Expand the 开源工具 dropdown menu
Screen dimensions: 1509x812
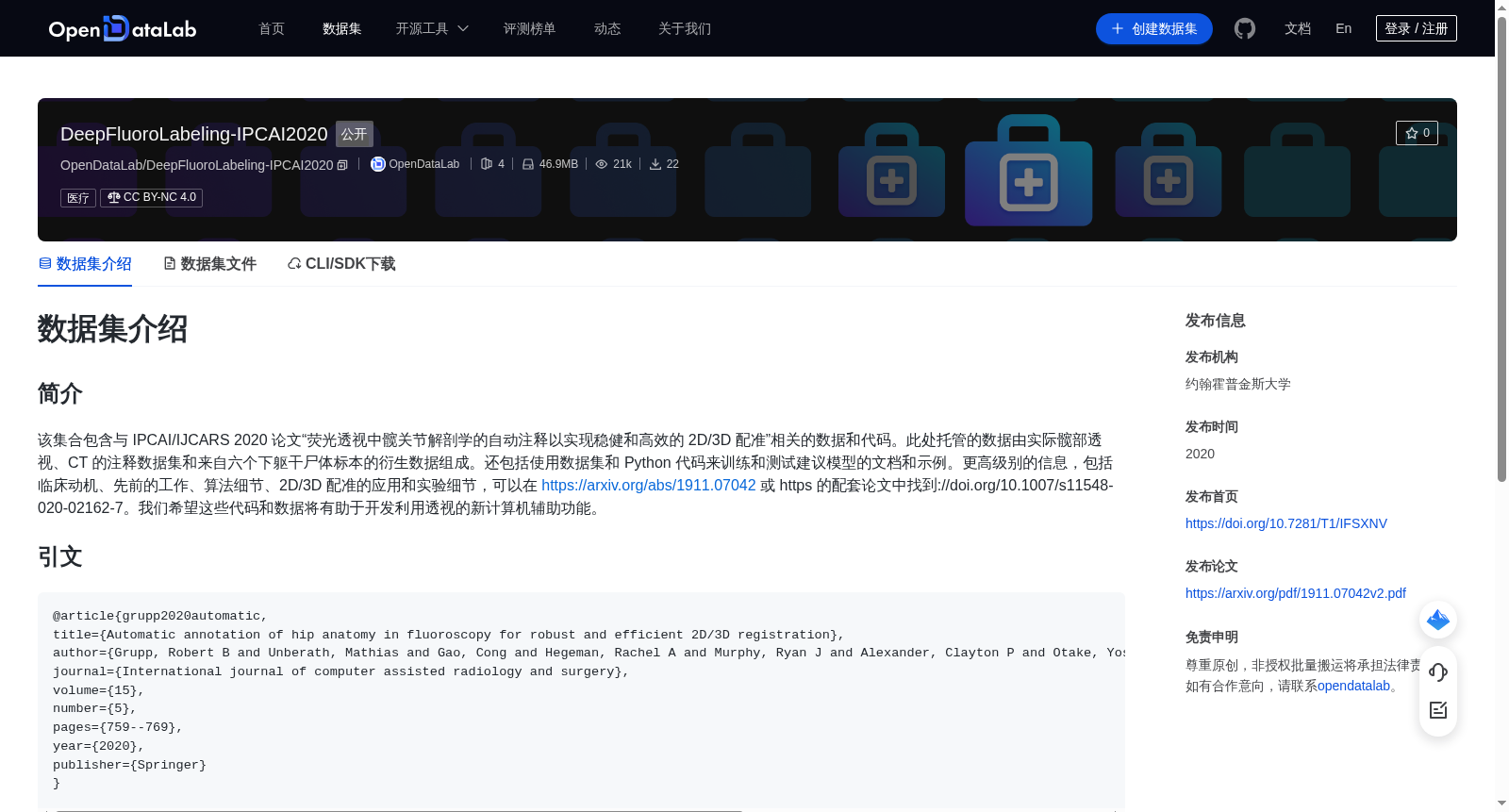coord(432,28)
